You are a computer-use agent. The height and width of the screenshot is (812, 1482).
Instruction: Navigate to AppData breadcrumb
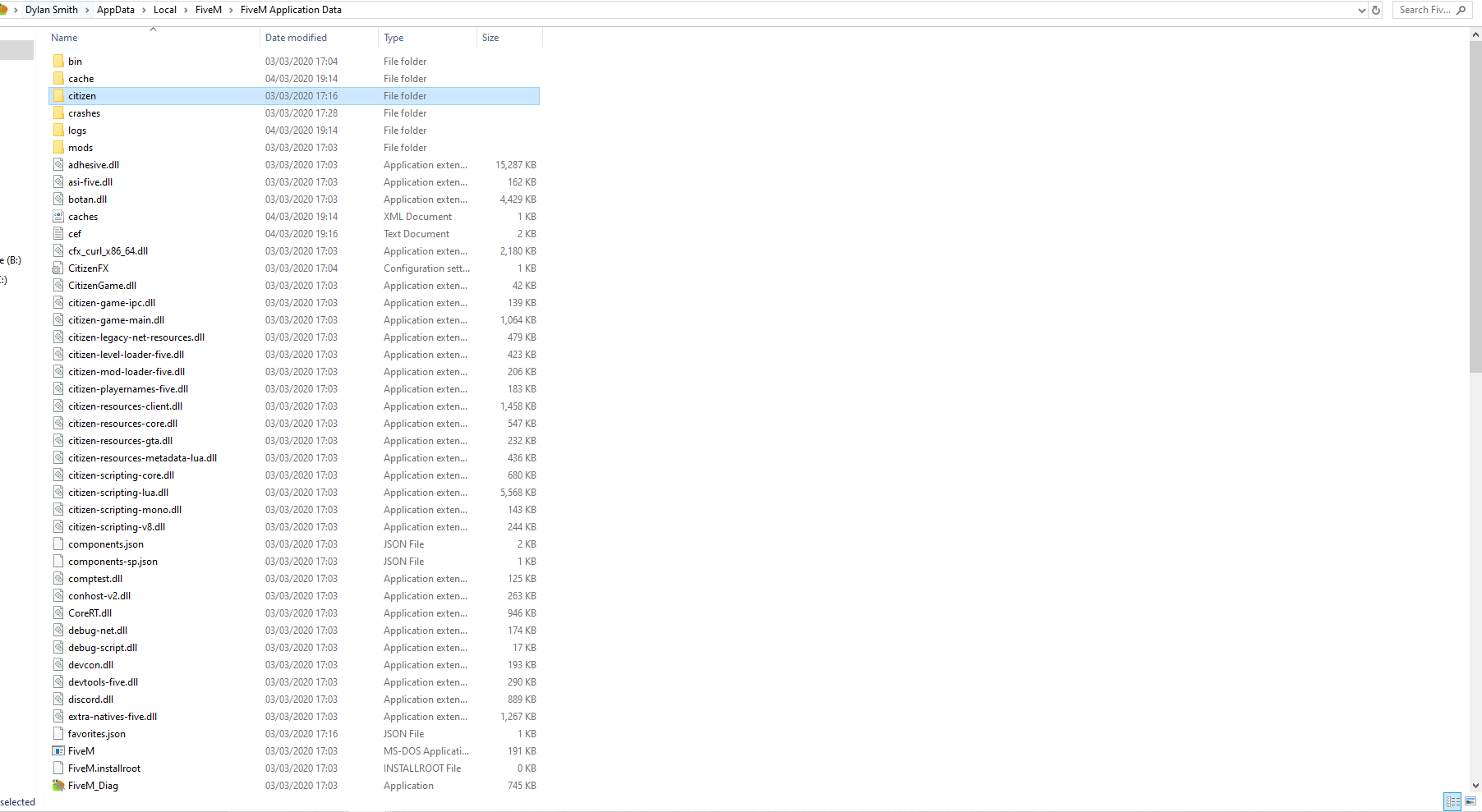pos(116,10)
